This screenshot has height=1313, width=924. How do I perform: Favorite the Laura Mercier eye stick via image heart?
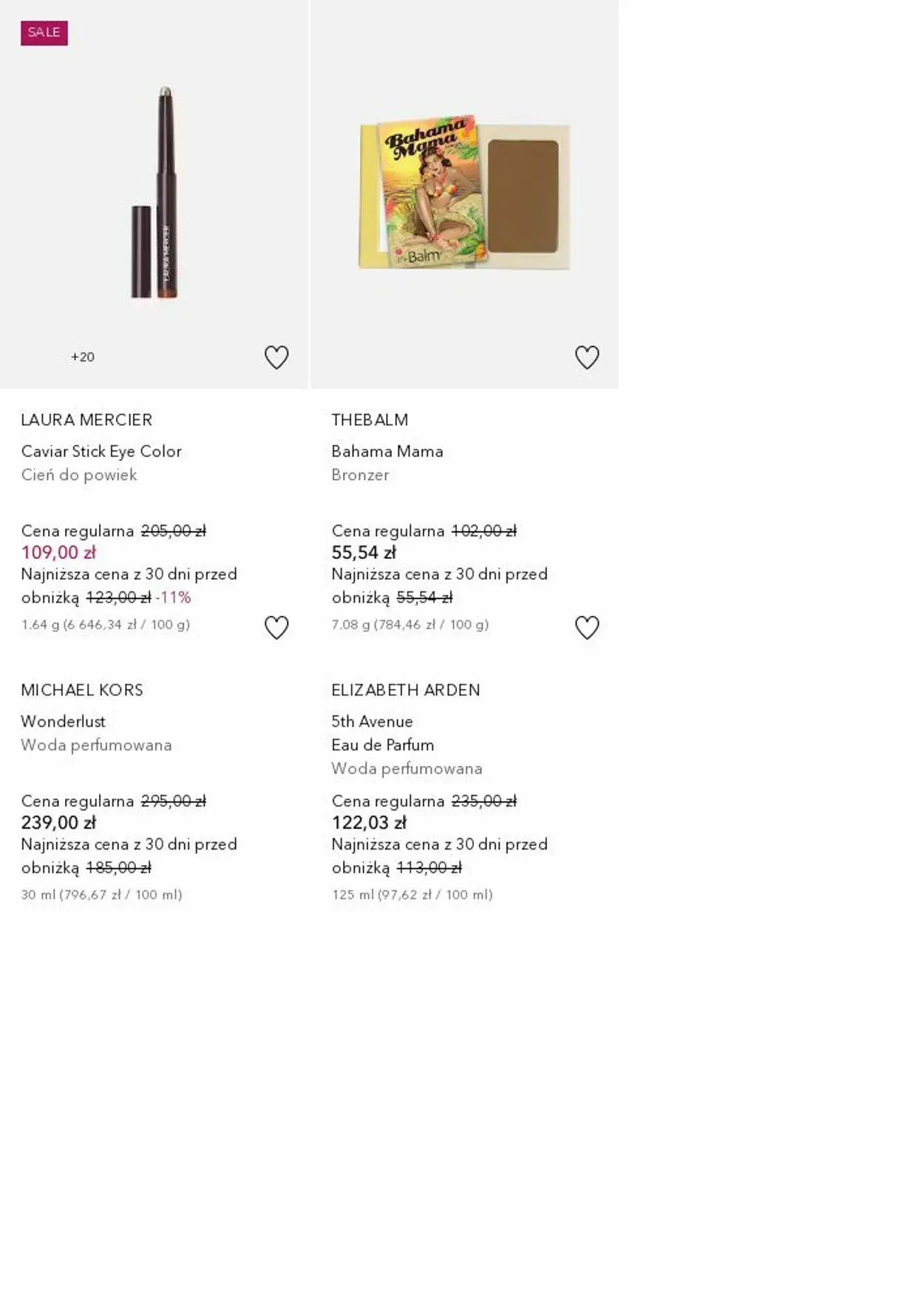click(x=276, y=358)
